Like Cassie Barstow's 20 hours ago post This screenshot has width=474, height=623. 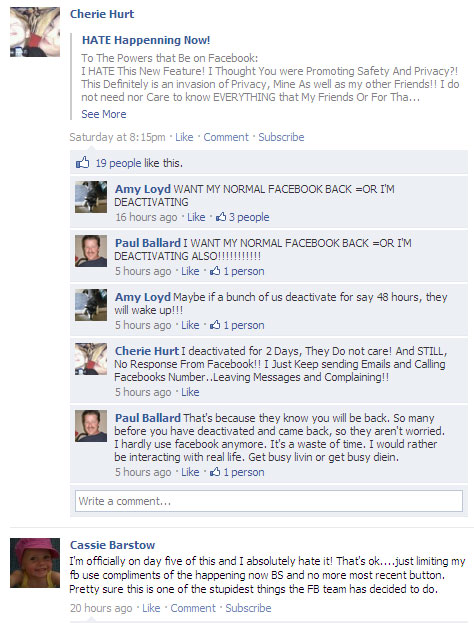click(151, 608)
